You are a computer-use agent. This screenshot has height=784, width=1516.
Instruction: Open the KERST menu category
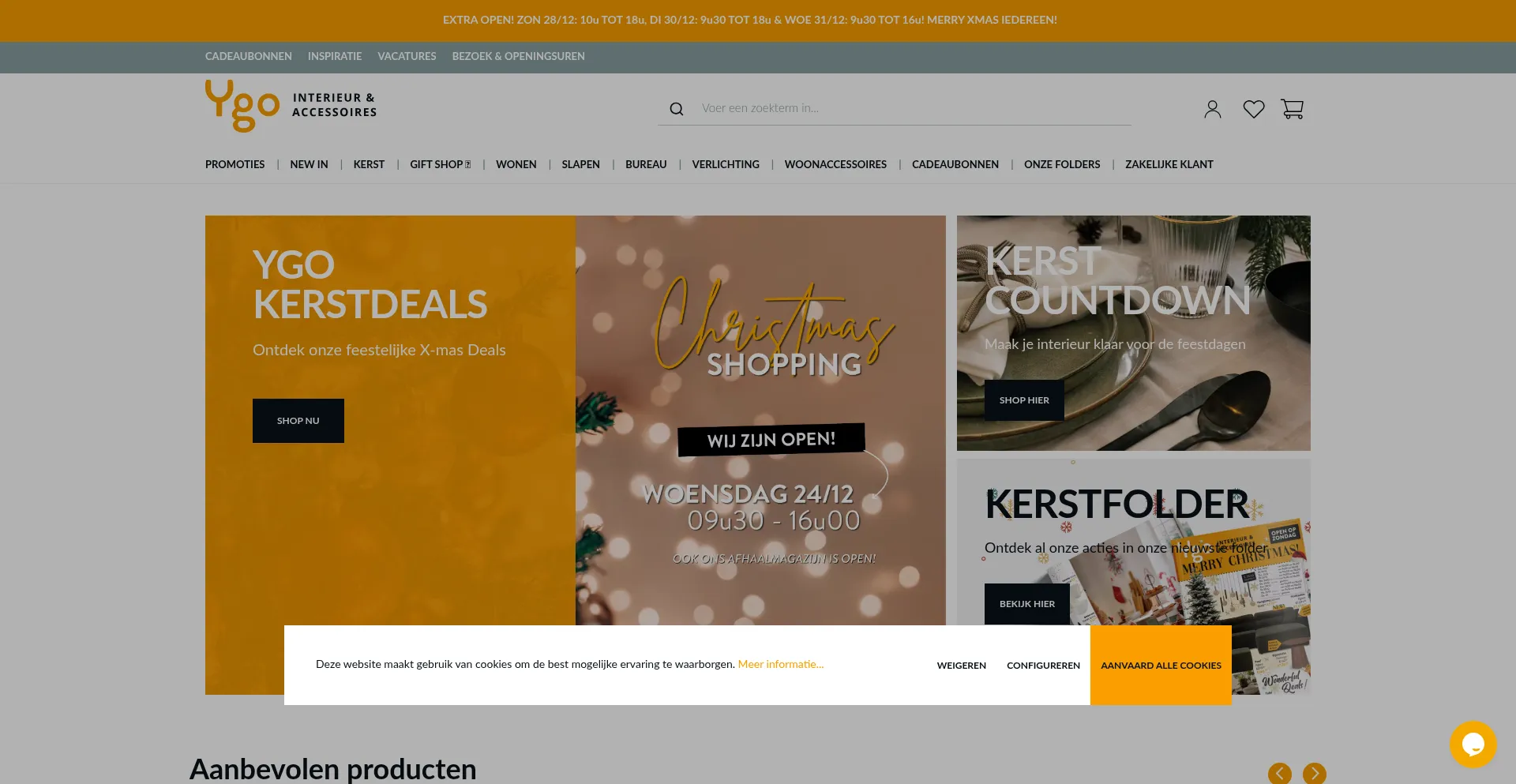[x=369, y=164]
